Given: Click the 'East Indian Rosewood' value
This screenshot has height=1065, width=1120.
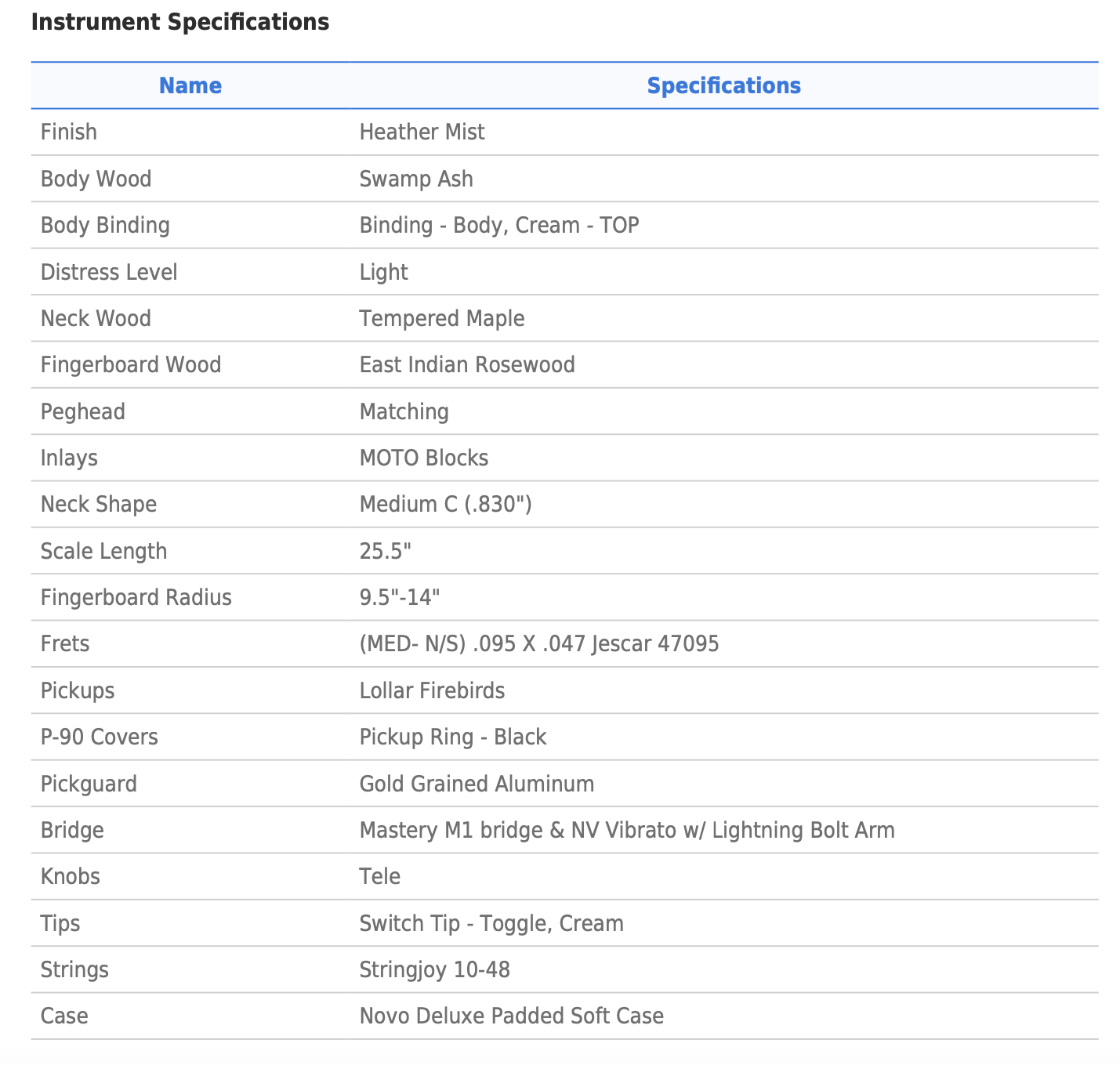Looking at the screenshot, I should pos(467,364).
